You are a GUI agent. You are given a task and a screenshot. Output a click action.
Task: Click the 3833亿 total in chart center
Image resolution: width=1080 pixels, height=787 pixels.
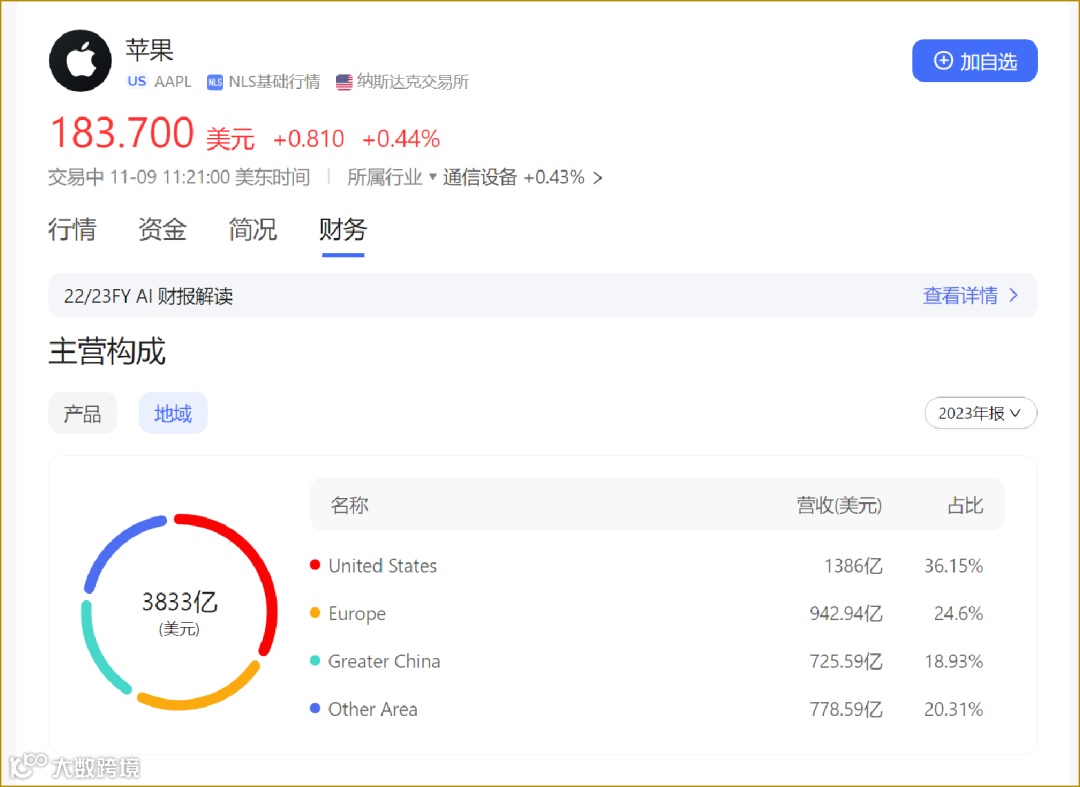click(x=180, y=602)
